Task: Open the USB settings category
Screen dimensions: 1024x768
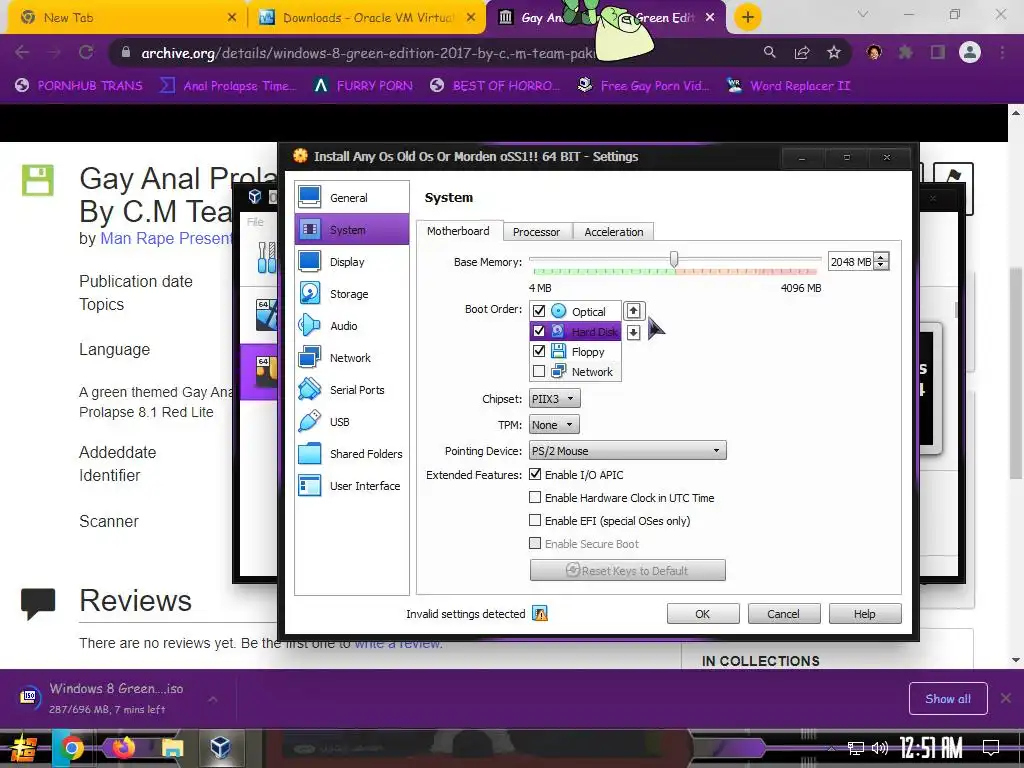Action: click(351, 421)
